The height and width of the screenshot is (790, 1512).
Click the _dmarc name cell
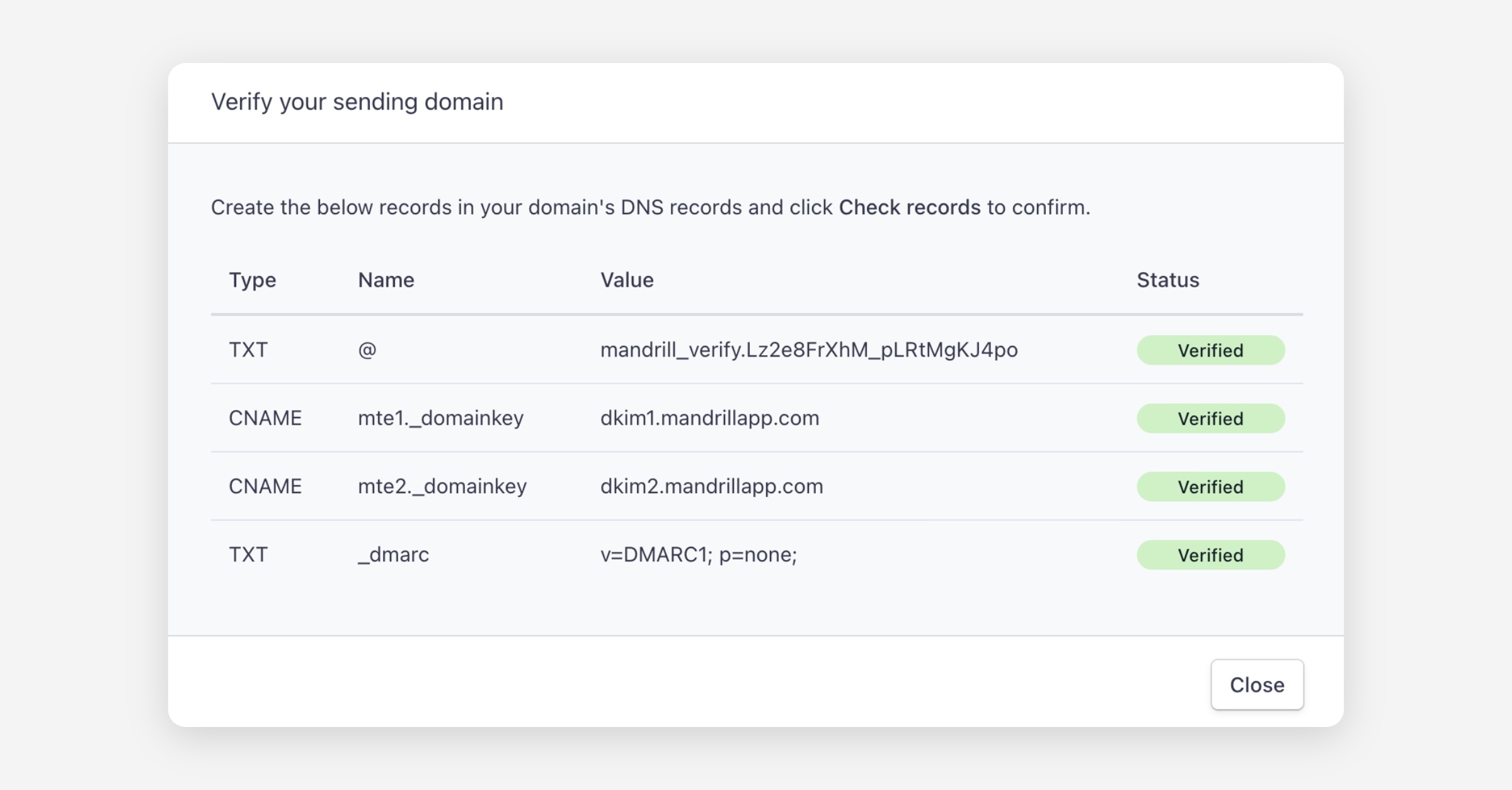[393, 554]
